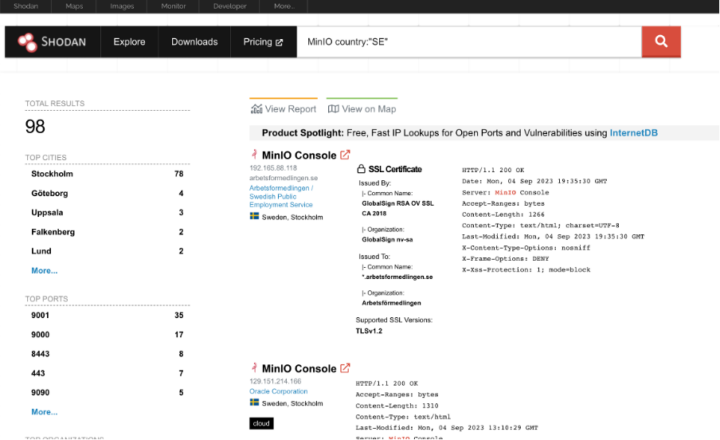This screenshot has height=440, width=720.
Task: Follow the InternetDB link
Action: pos(633,133)
